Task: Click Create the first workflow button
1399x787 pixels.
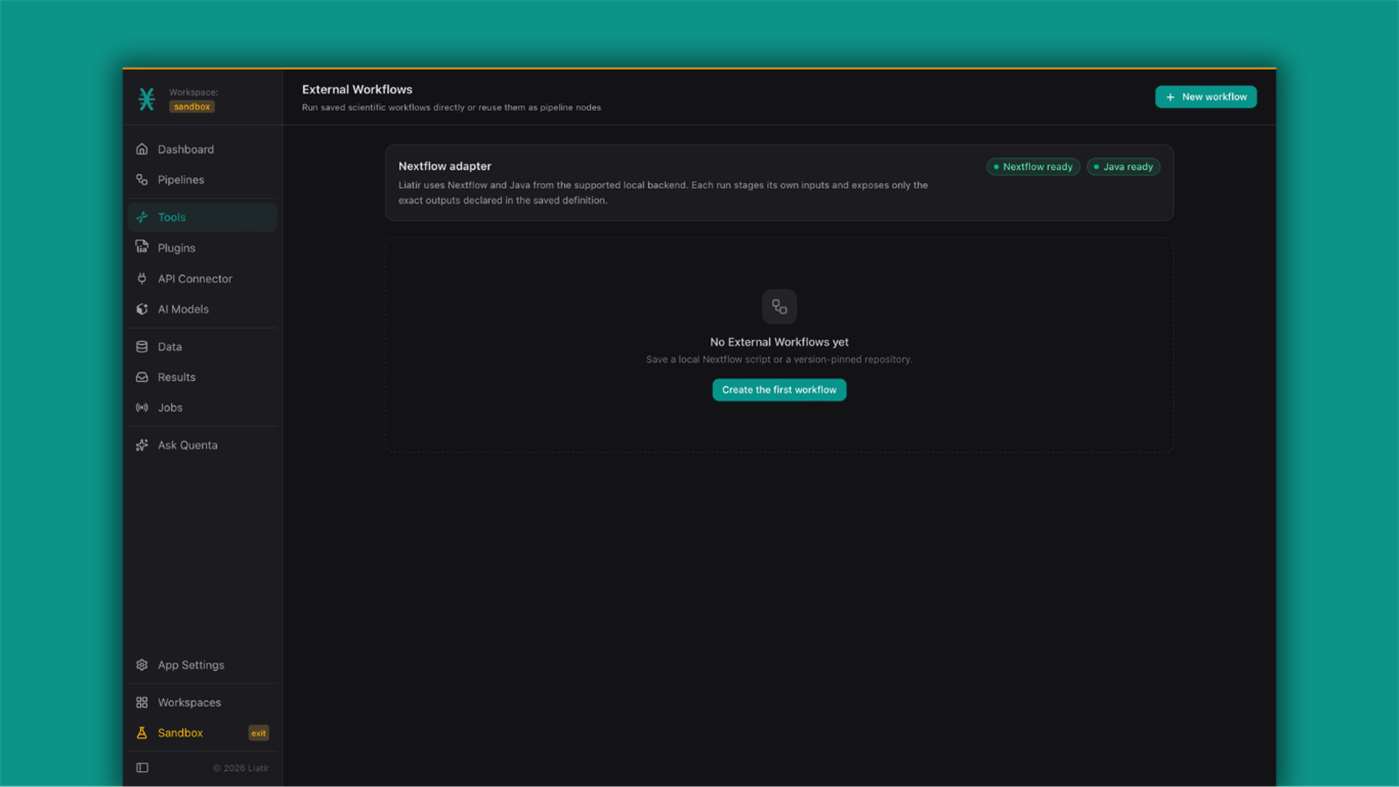Action: pos(779,390)
